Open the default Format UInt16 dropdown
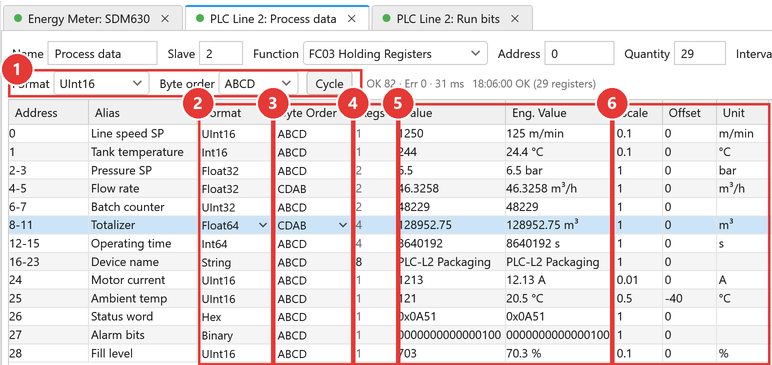 click(x=101, y=84)
